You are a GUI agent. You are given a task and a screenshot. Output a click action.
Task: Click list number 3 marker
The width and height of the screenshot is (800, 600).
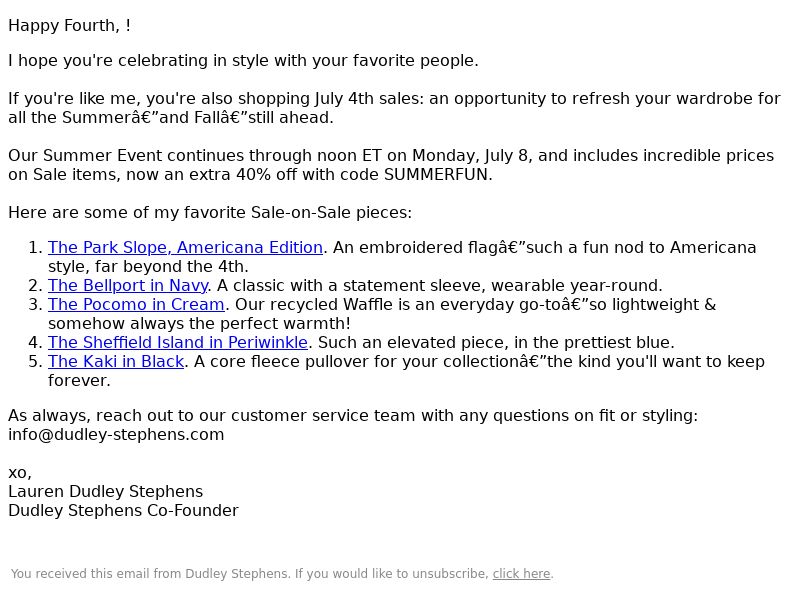35,305
